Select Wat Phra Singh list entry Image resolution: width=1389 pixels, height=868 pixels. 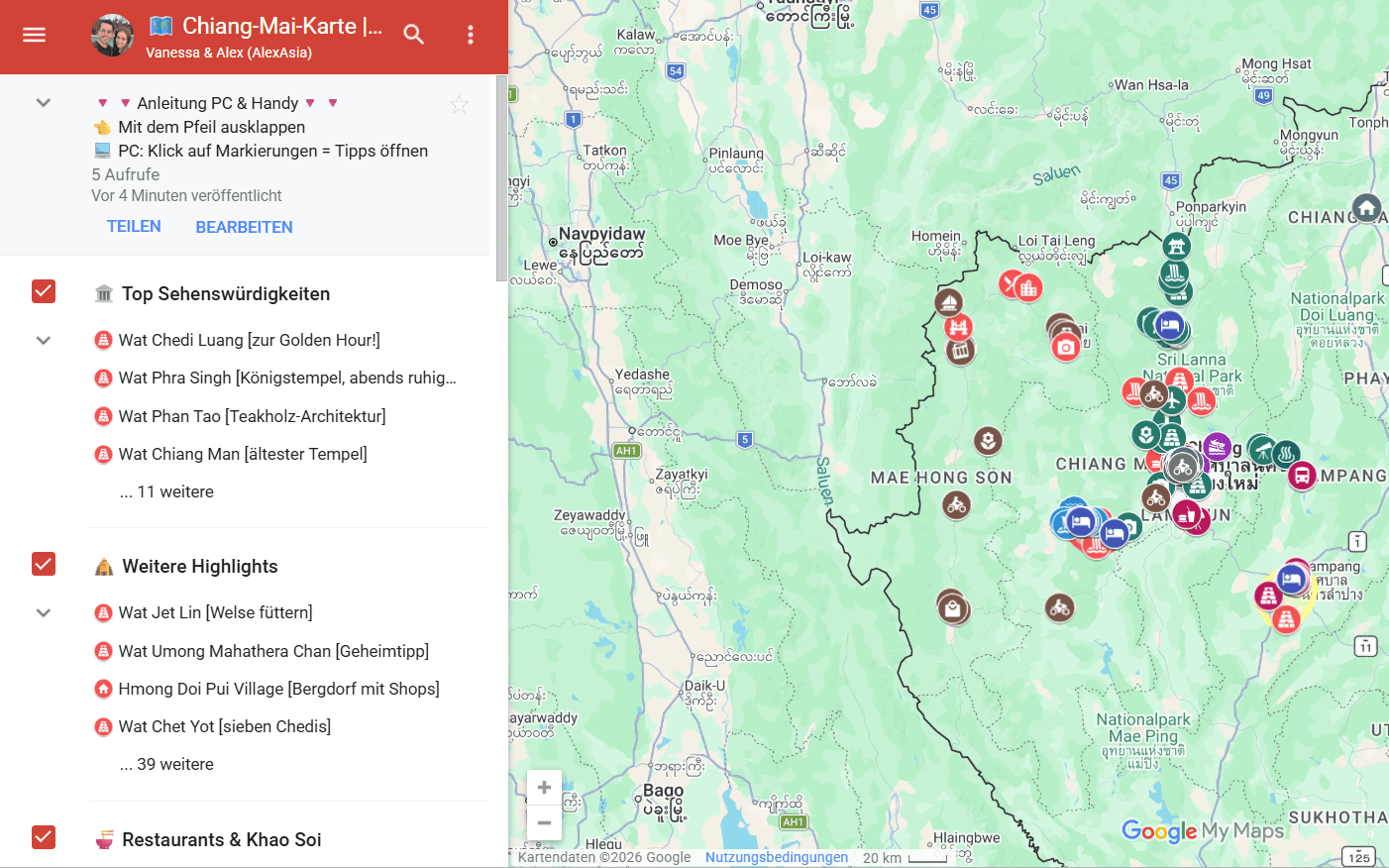[287, 378]
